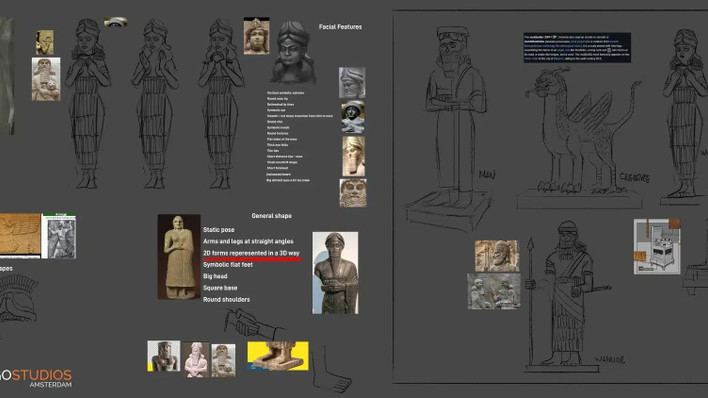Select the 'Static pose' note
Image resolution: width=708 pixels, height=398 pixels.
[219, 230]
